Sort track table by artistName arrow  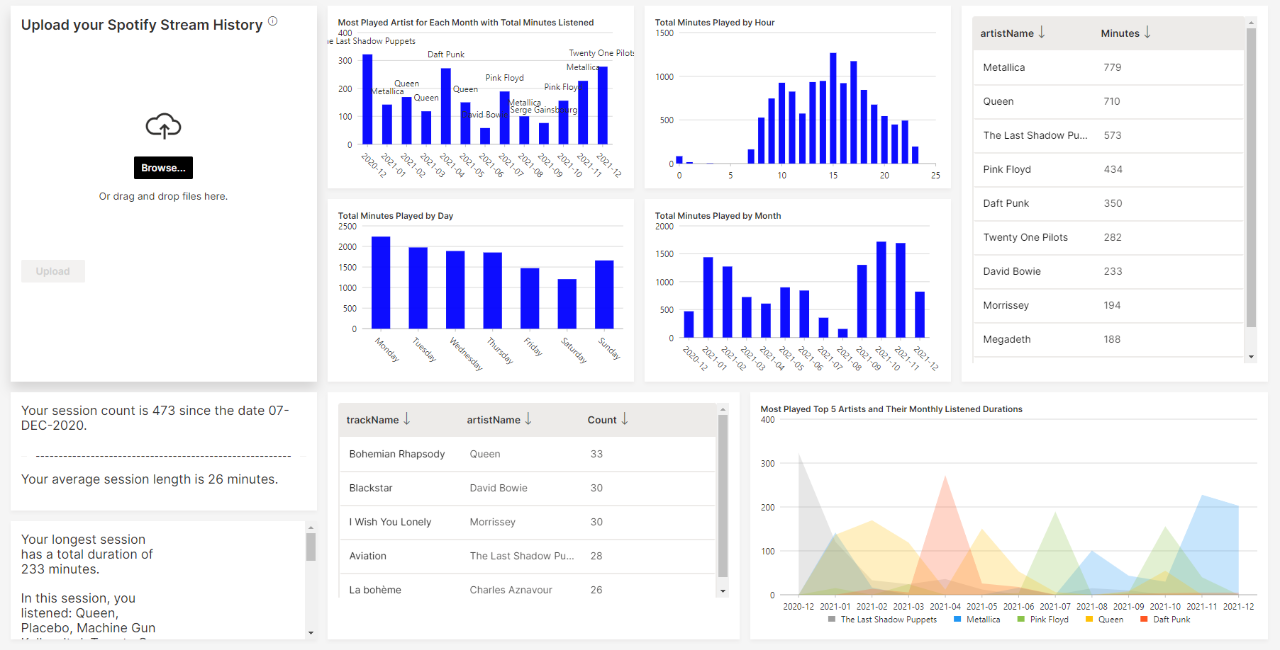click(x=528, y=419)
